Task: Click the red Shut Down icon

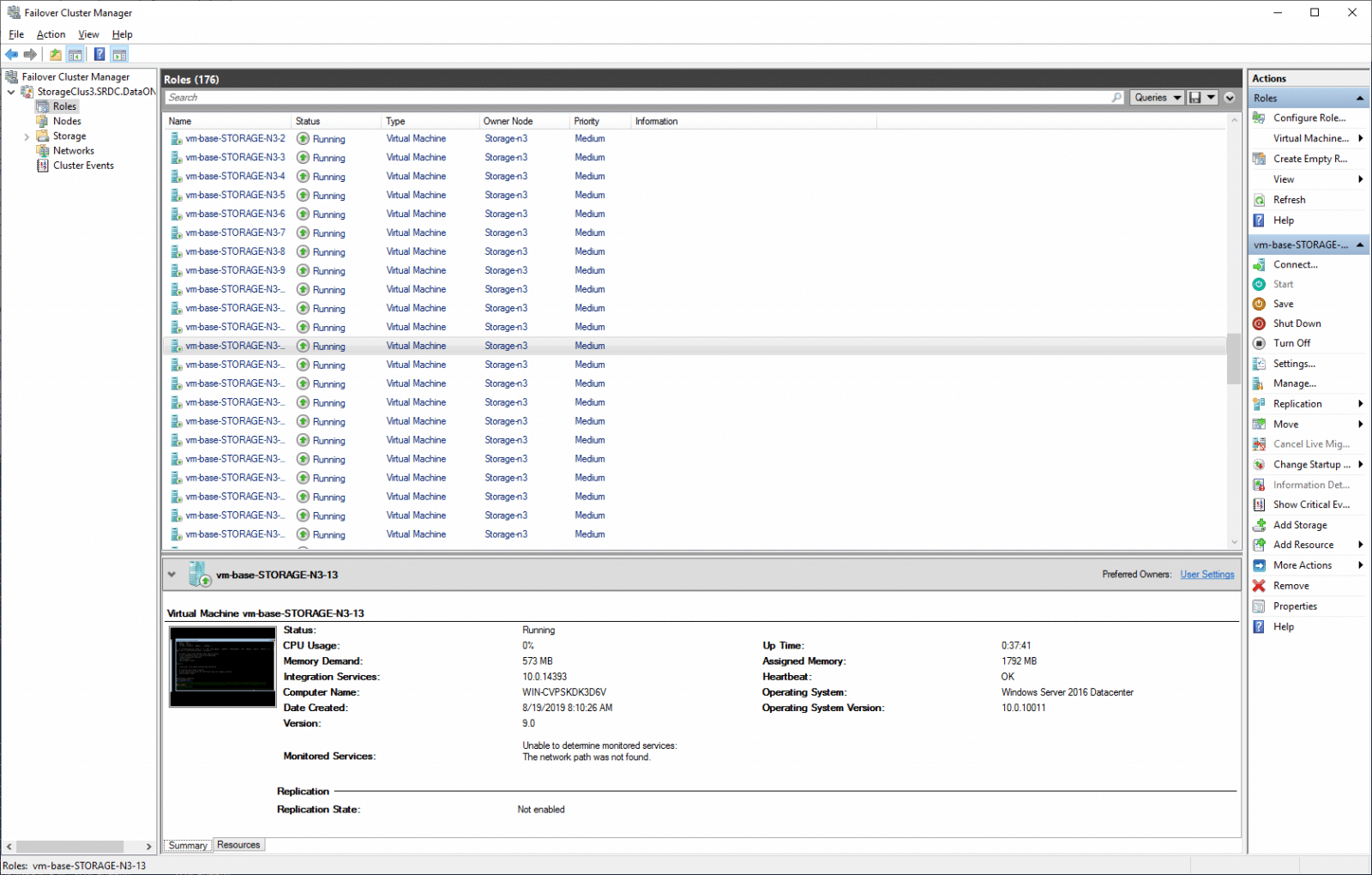Action: [x=1259, y=323]
